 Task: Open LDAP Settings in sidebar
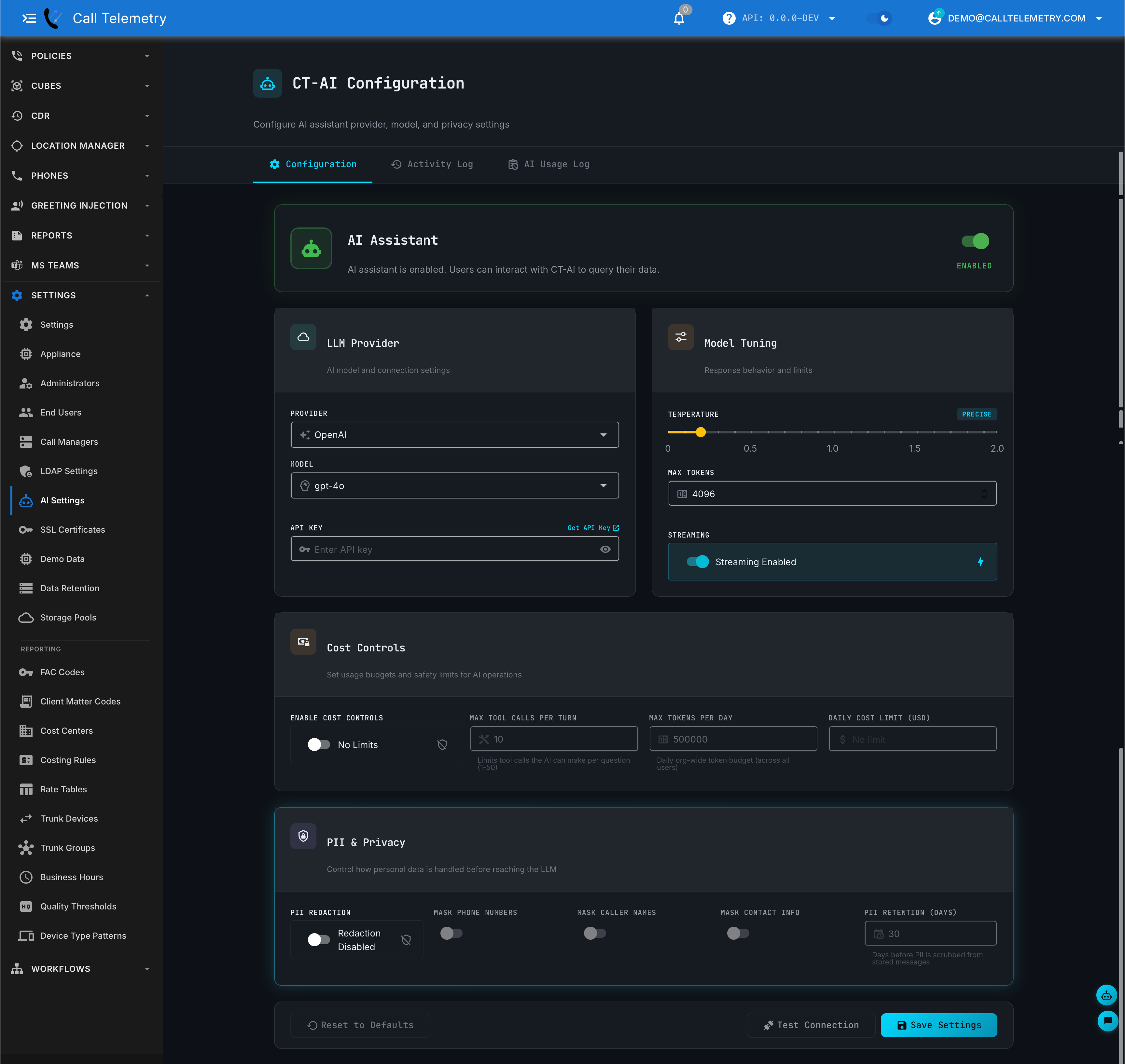[81, 471]
